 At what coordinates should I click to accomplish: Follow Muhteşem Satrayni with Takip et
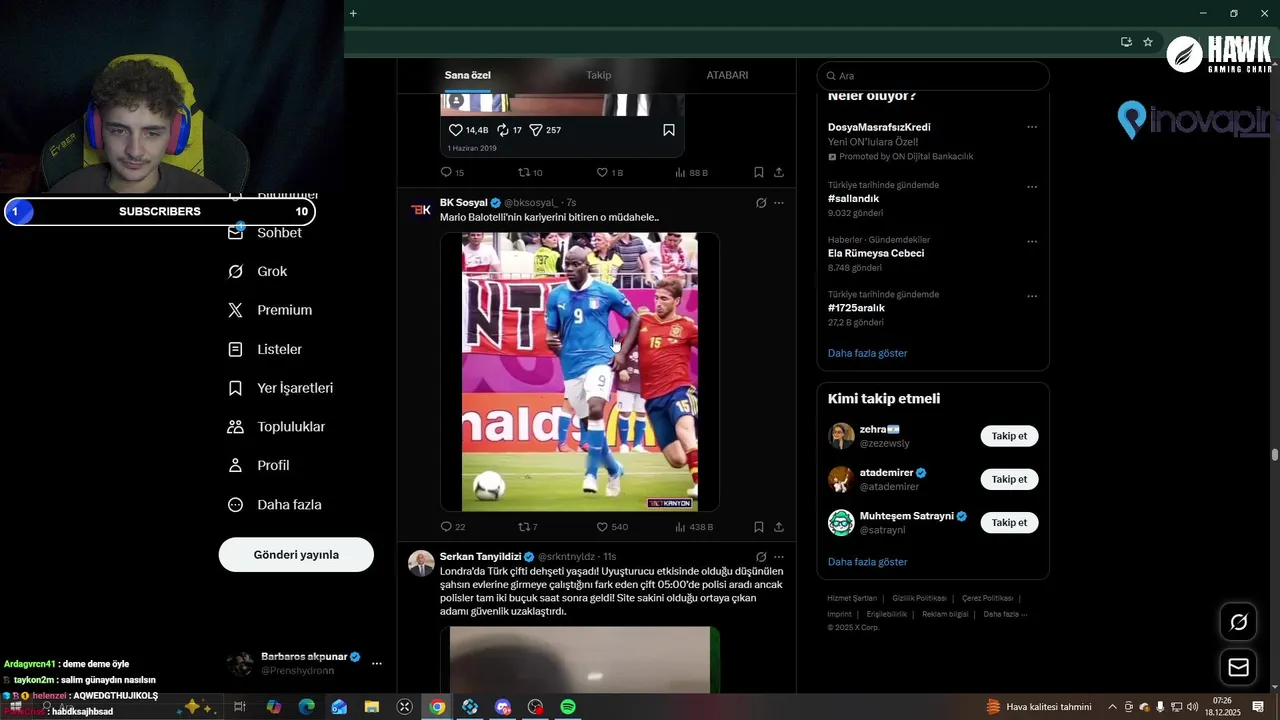point(1009,522)
